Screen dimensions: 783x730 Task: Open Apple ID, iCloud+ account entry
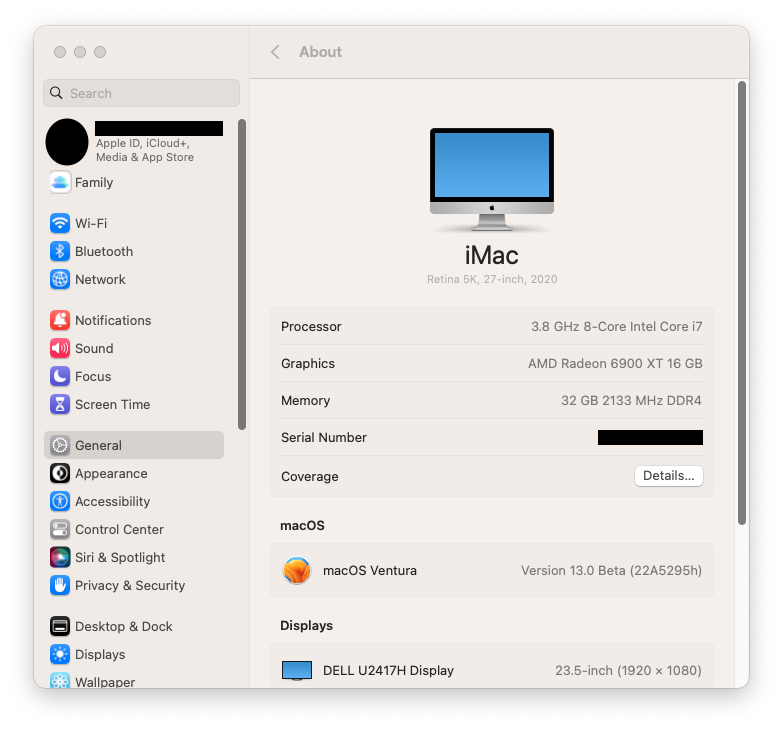click(x=135, y=142)
